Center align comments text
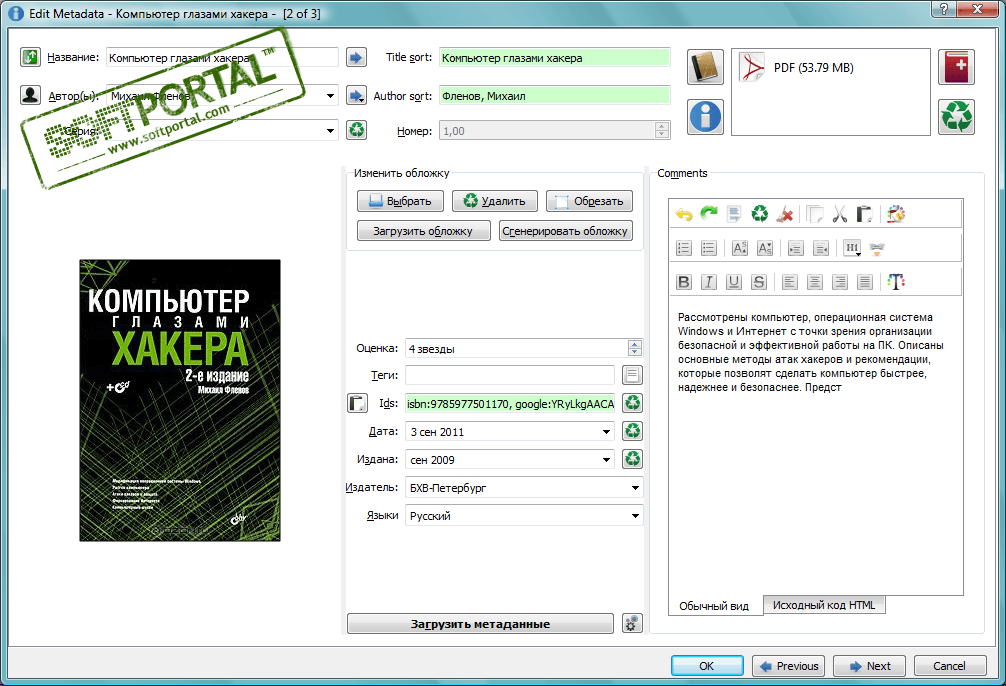The width and height of the screenshot is (1006, 686). point(815,282)
